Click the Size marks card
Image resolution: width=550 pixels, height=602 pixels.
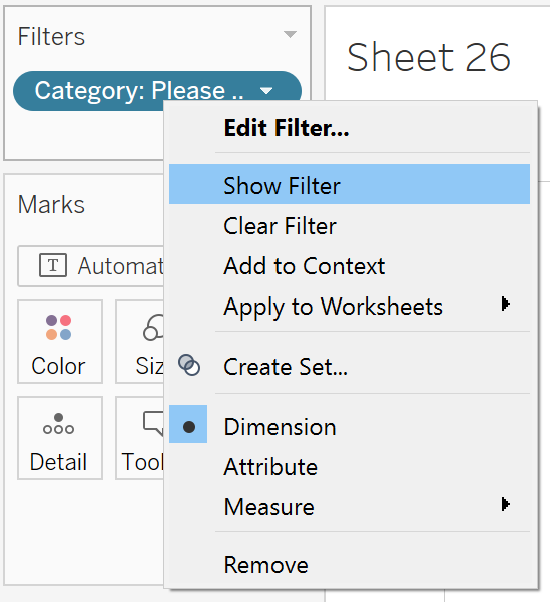point(140,341)
